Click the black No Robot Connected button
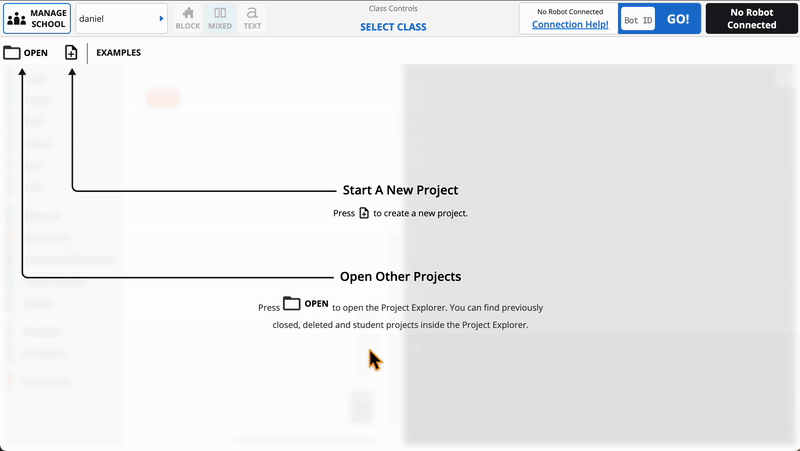The width and height of the screenshot is (800, 451). tap(751, 18)
